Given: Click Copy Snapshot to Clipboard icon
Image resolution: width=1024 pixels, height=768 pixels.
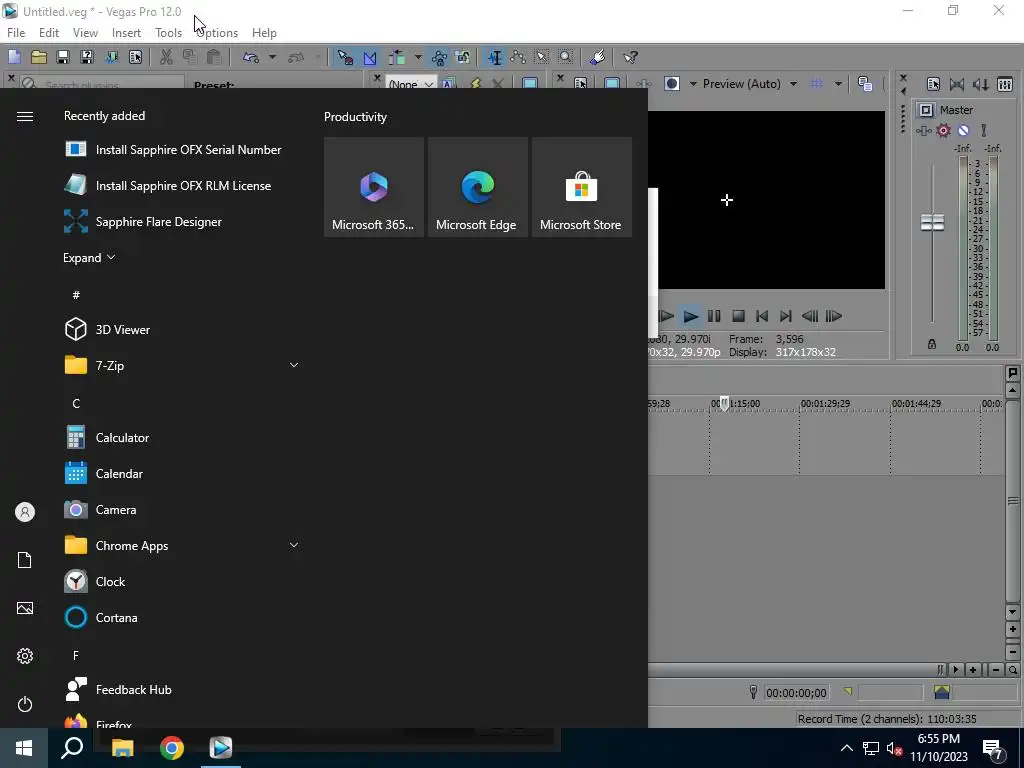Looking at the screenshot, I should pos(865,84).
